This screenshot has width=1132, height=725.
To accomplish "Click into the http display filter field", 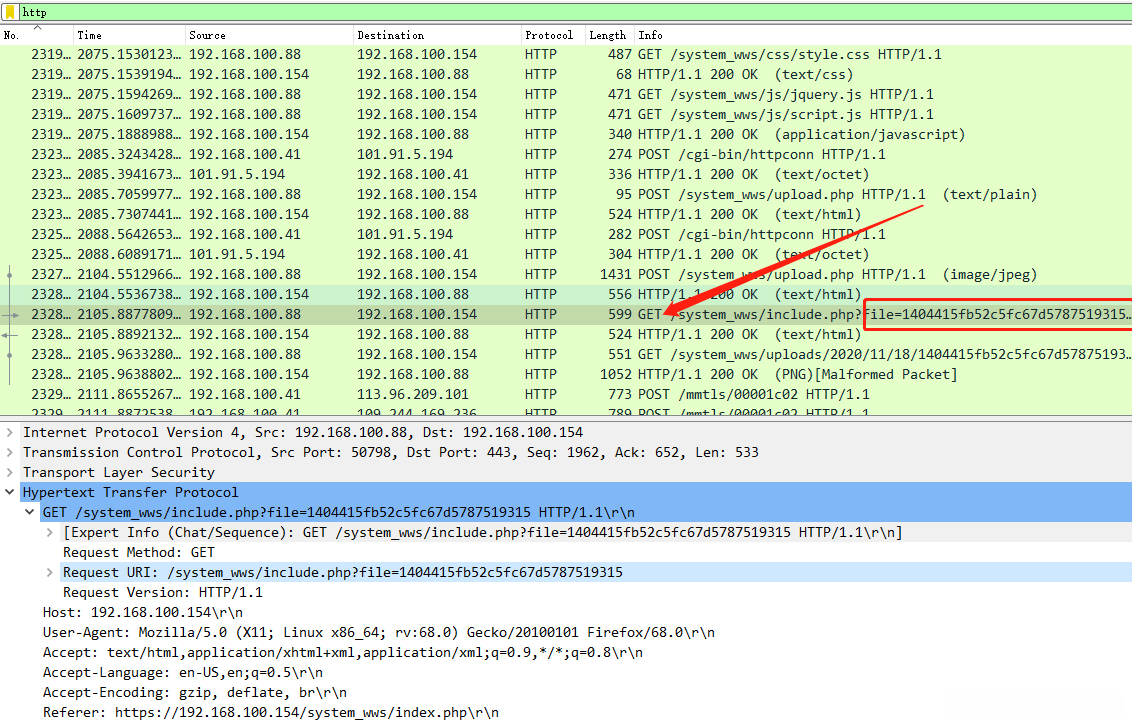I will [x=575, y=12].
